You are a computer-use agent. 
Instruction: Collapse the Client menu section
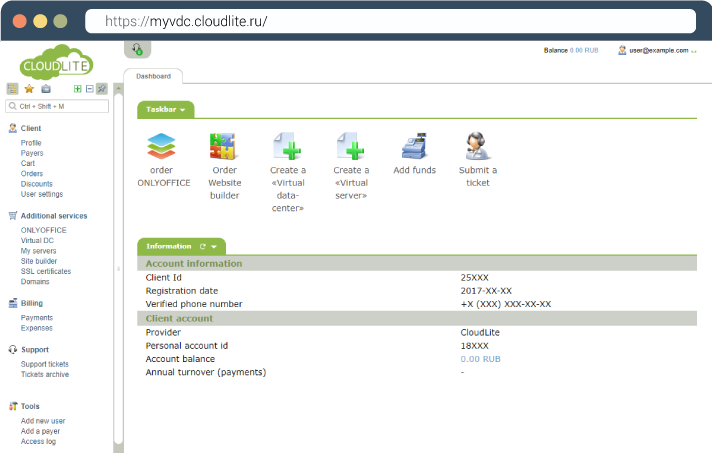(31, 128)
